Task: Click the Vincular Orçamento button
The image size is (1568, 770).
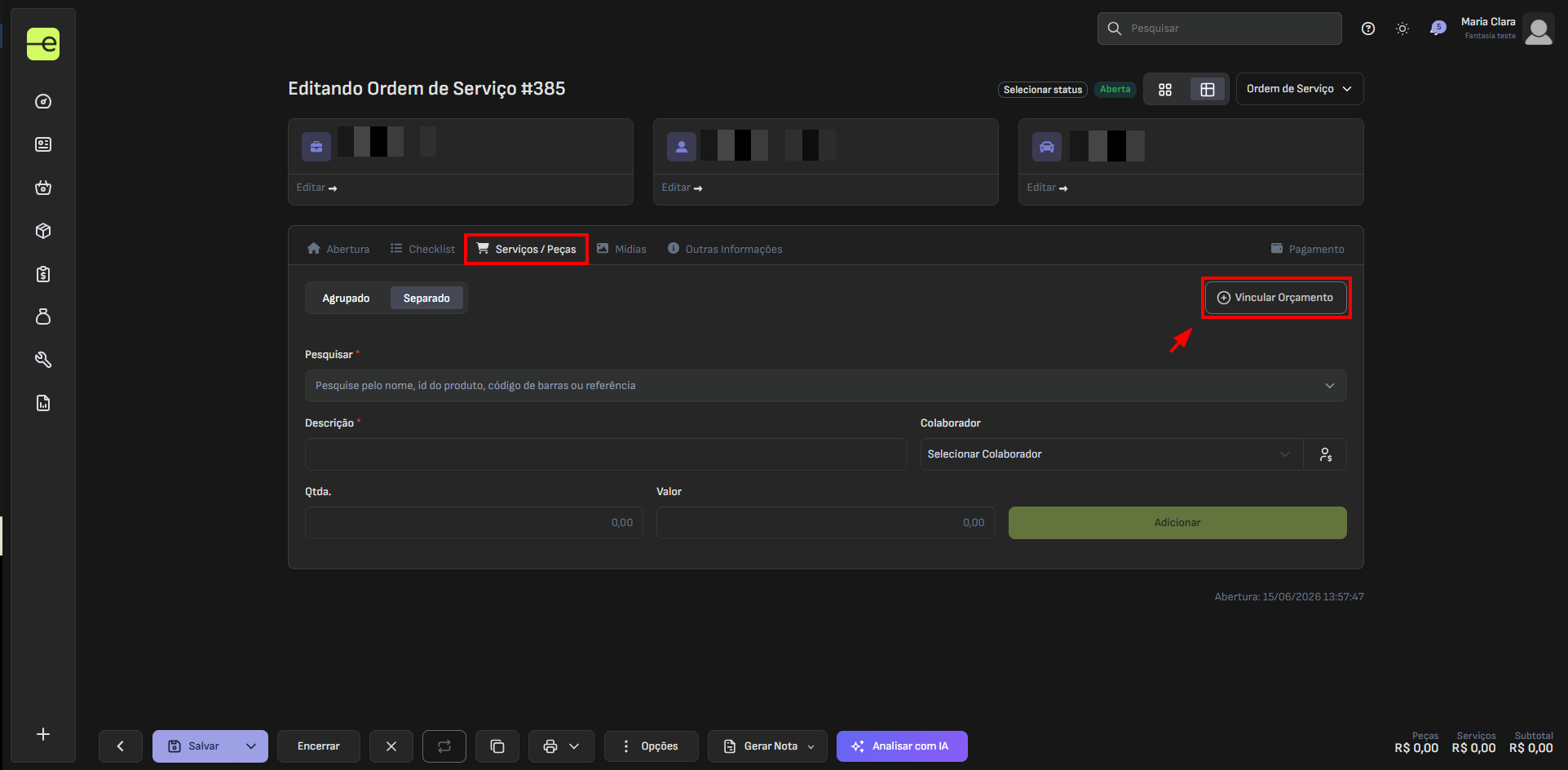Action: (1275, 298)
